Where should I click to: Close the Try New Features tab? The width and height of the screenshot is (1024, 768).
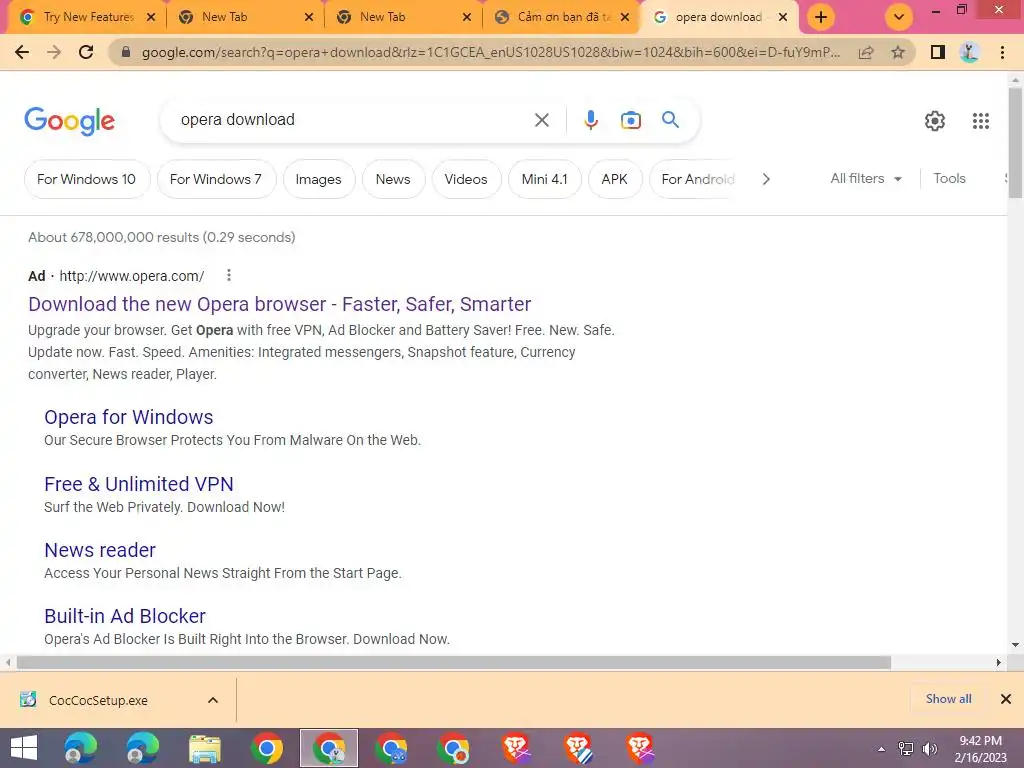(151, 17)
